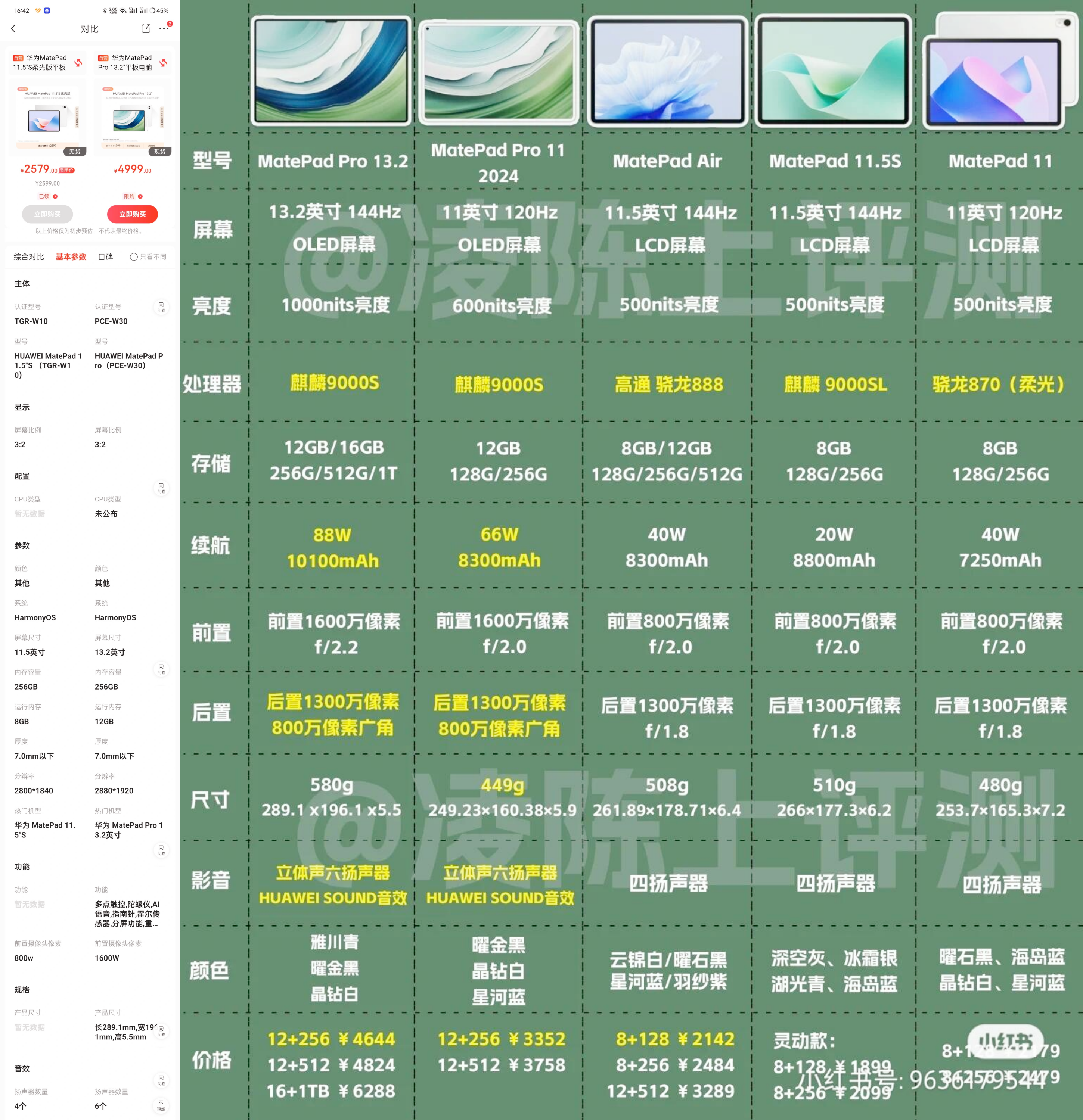The height and width of the screenshot is (1120, 1083).
Task: Tap the MatePad Air tablet picture in chart
Action: click(x=667, y=71)
